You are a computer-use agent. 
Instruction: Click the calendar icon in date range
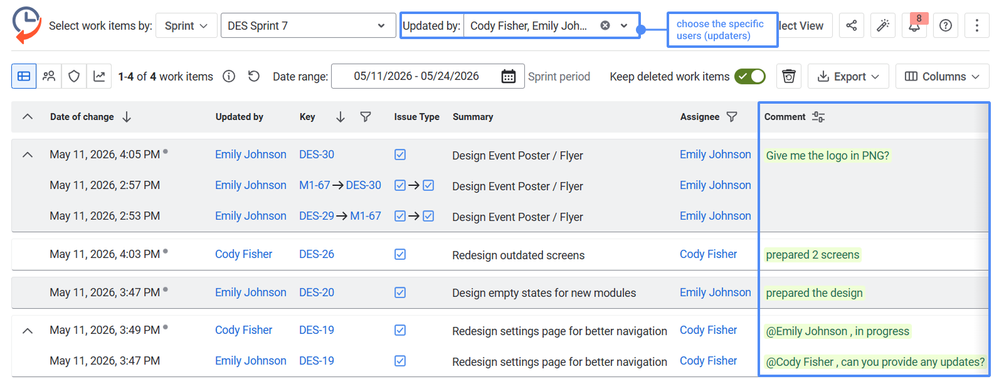(508, 76)
